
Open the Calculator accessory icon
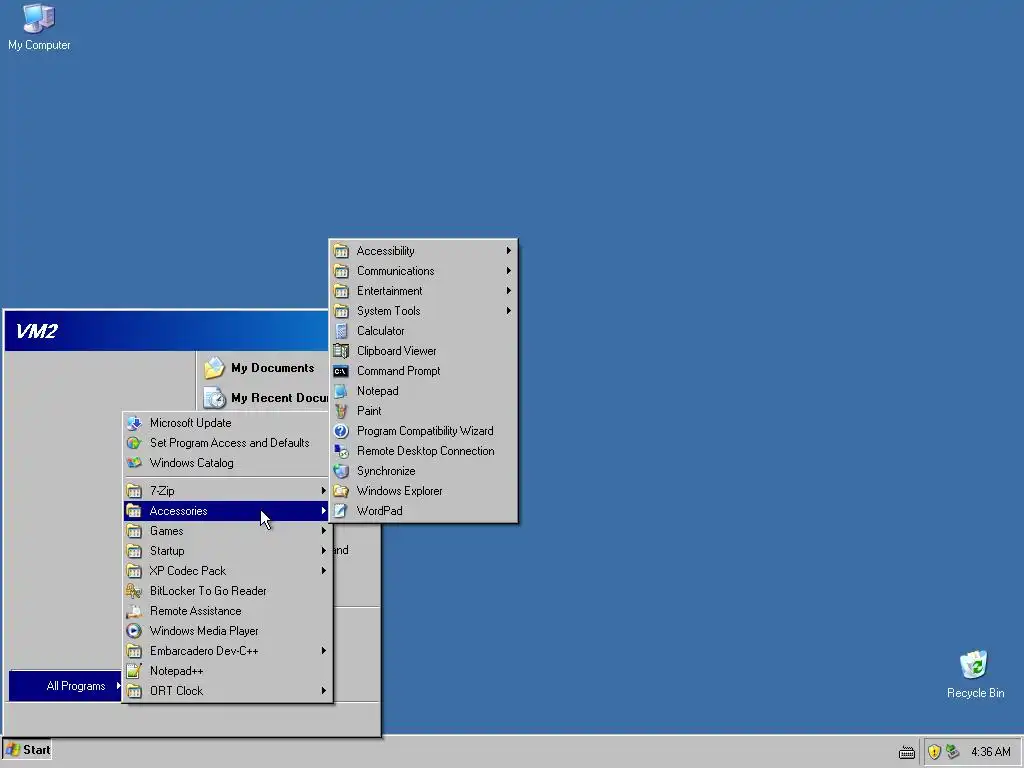pos(341,331)
